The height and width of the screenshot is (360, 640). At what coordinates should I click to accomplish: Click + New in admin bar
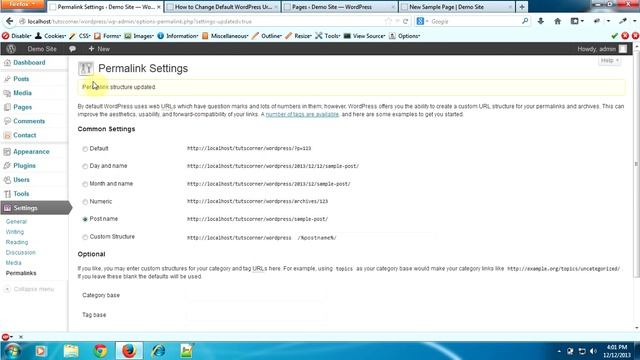point(99,49)
